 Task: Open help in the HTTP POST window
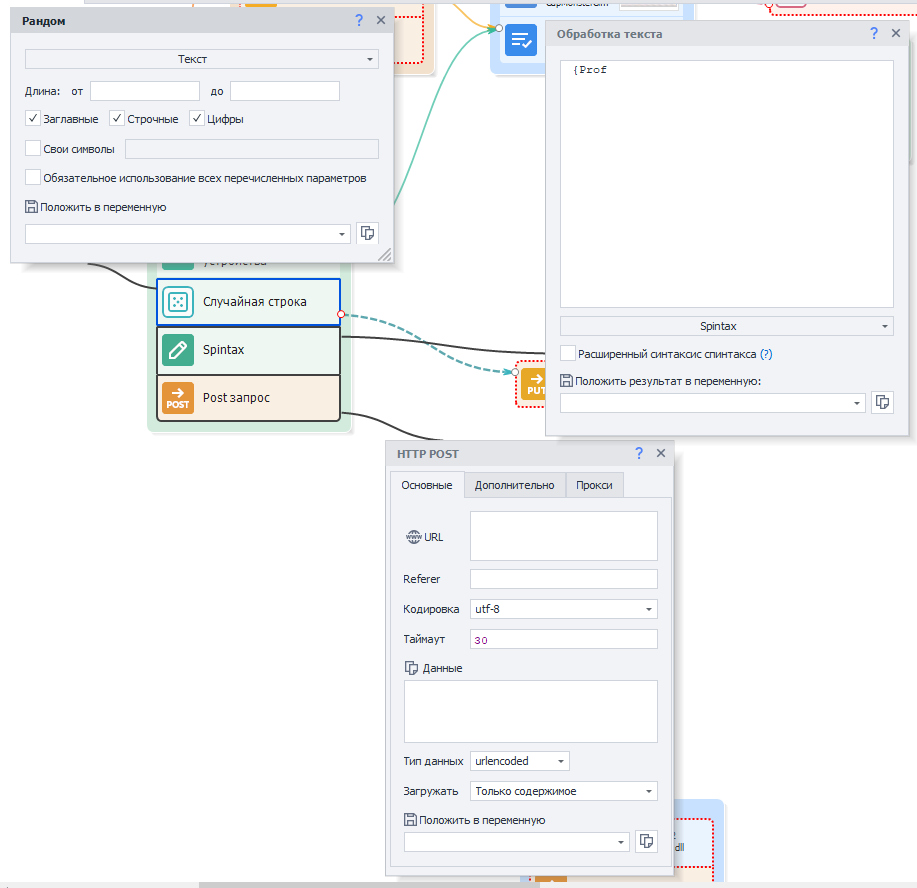coord(639,453)
